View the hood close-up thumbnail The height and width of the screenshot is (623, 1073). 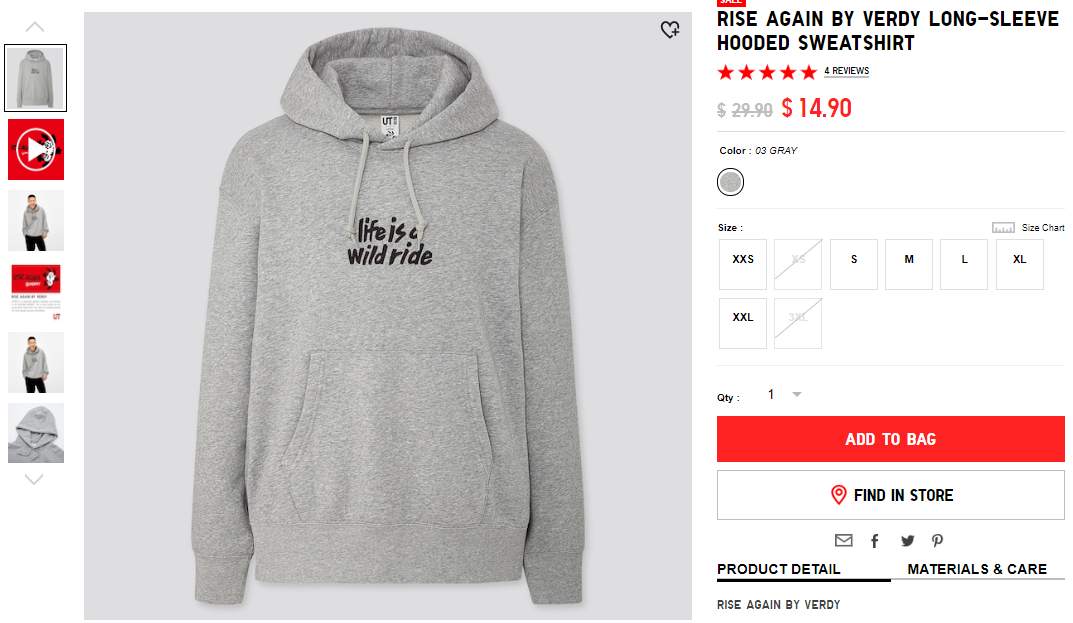(x=36, y=433)
